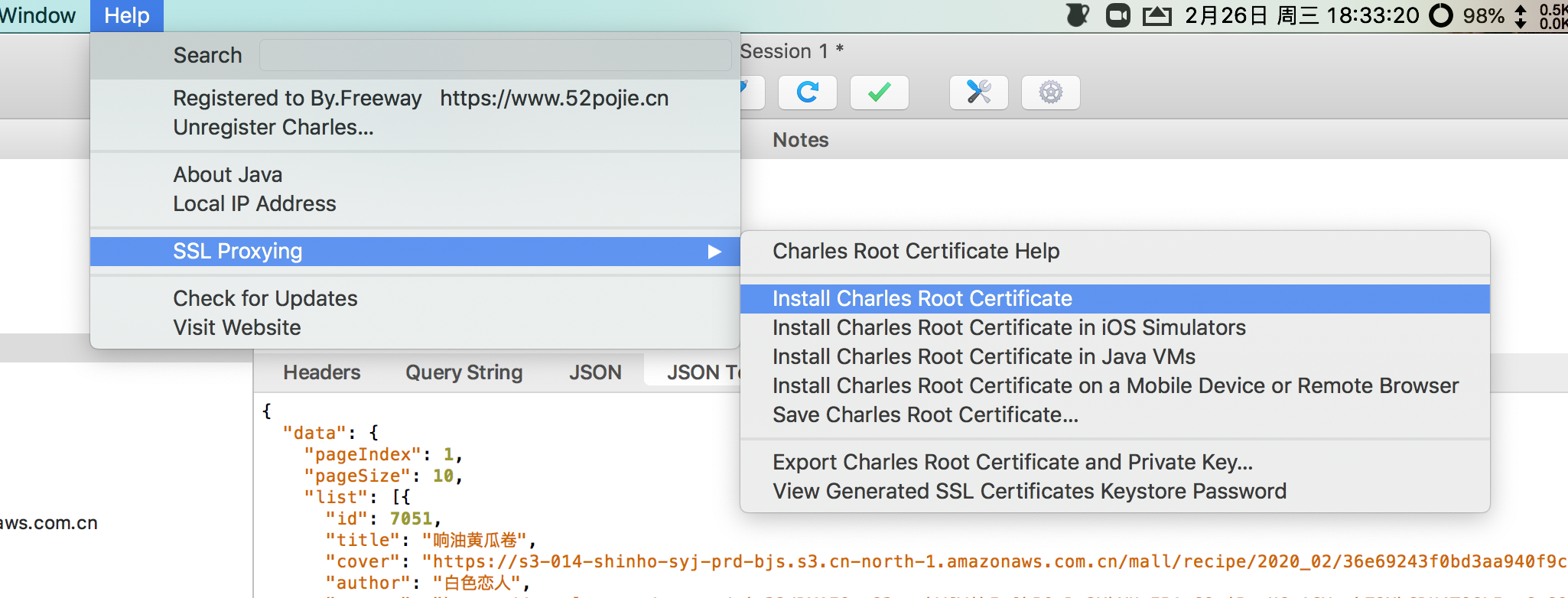Open Settings with the gear toolbar button
This screenshot has height=598, width=1568.
tap(1050, 93)
